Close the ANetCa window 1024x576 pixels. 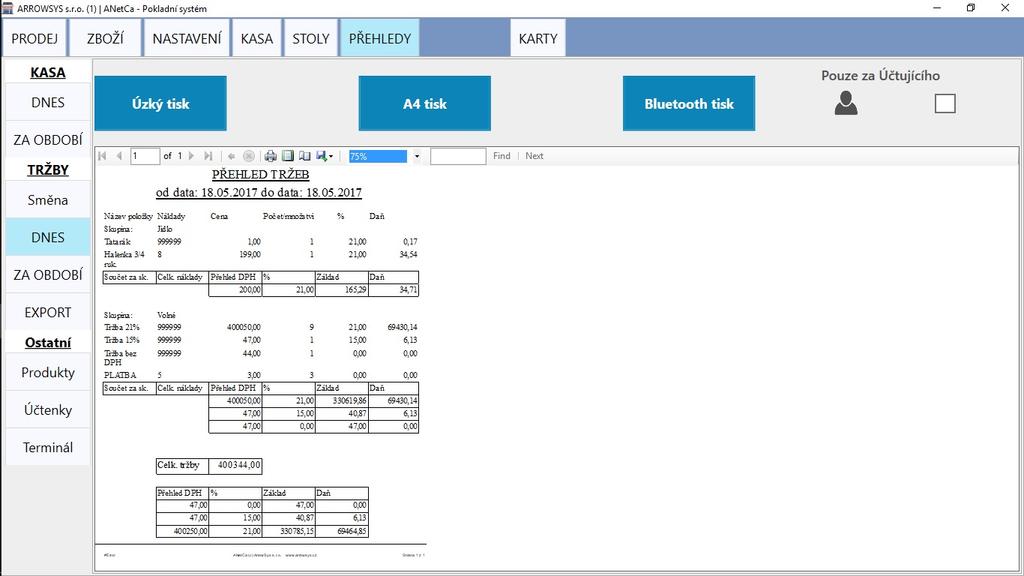[1005, 8]
